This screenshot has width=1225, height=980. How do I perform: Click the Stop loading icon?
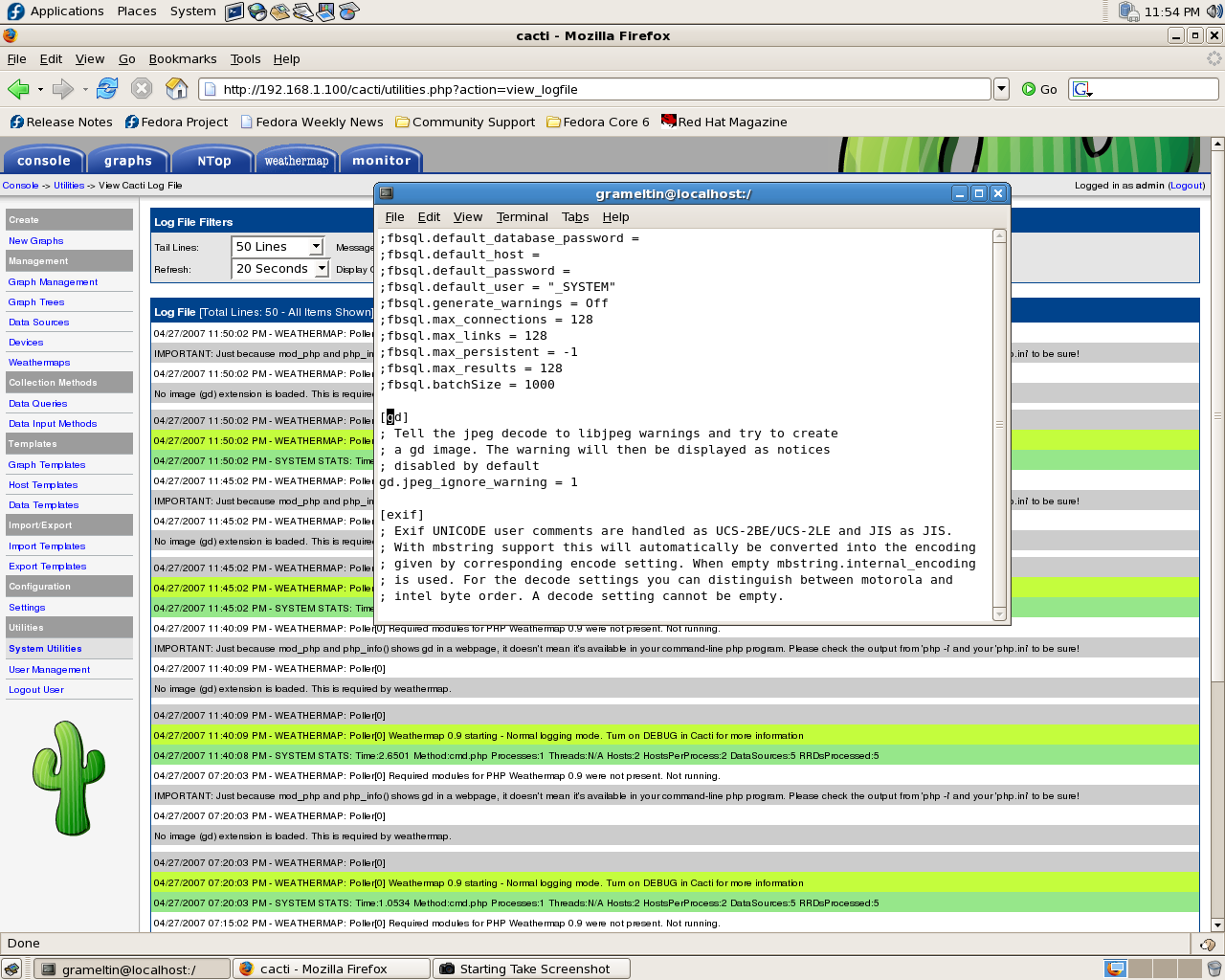click(x=142, y=89)
